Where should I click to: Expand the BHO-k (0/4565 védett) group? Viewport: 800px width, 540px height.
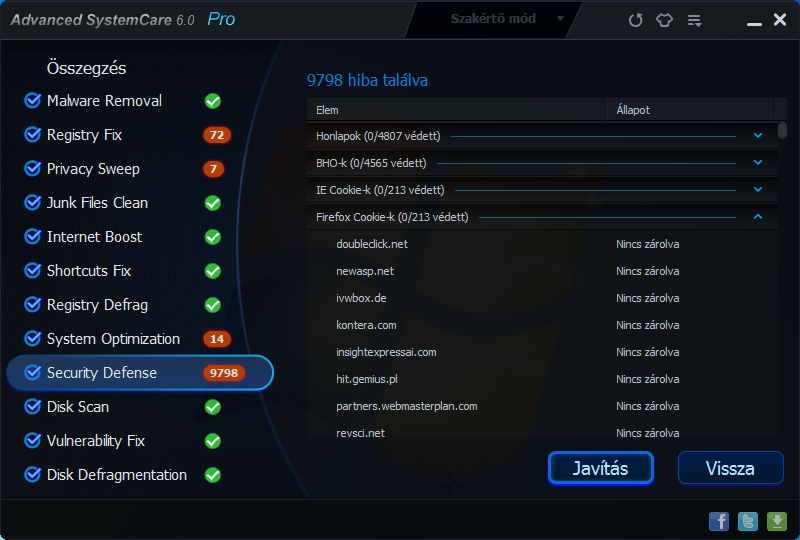[x=758, y=163]
